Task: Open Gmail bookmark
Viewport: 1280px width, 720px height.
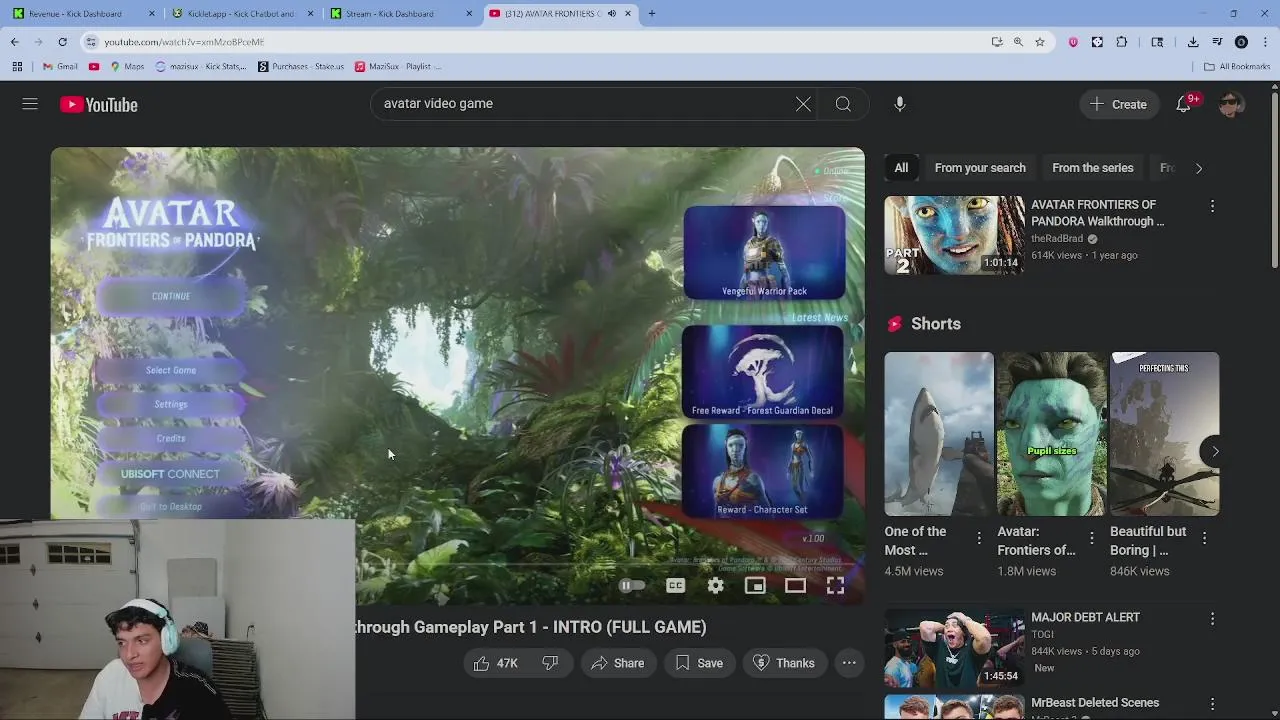Action: [x=60, y=67]
